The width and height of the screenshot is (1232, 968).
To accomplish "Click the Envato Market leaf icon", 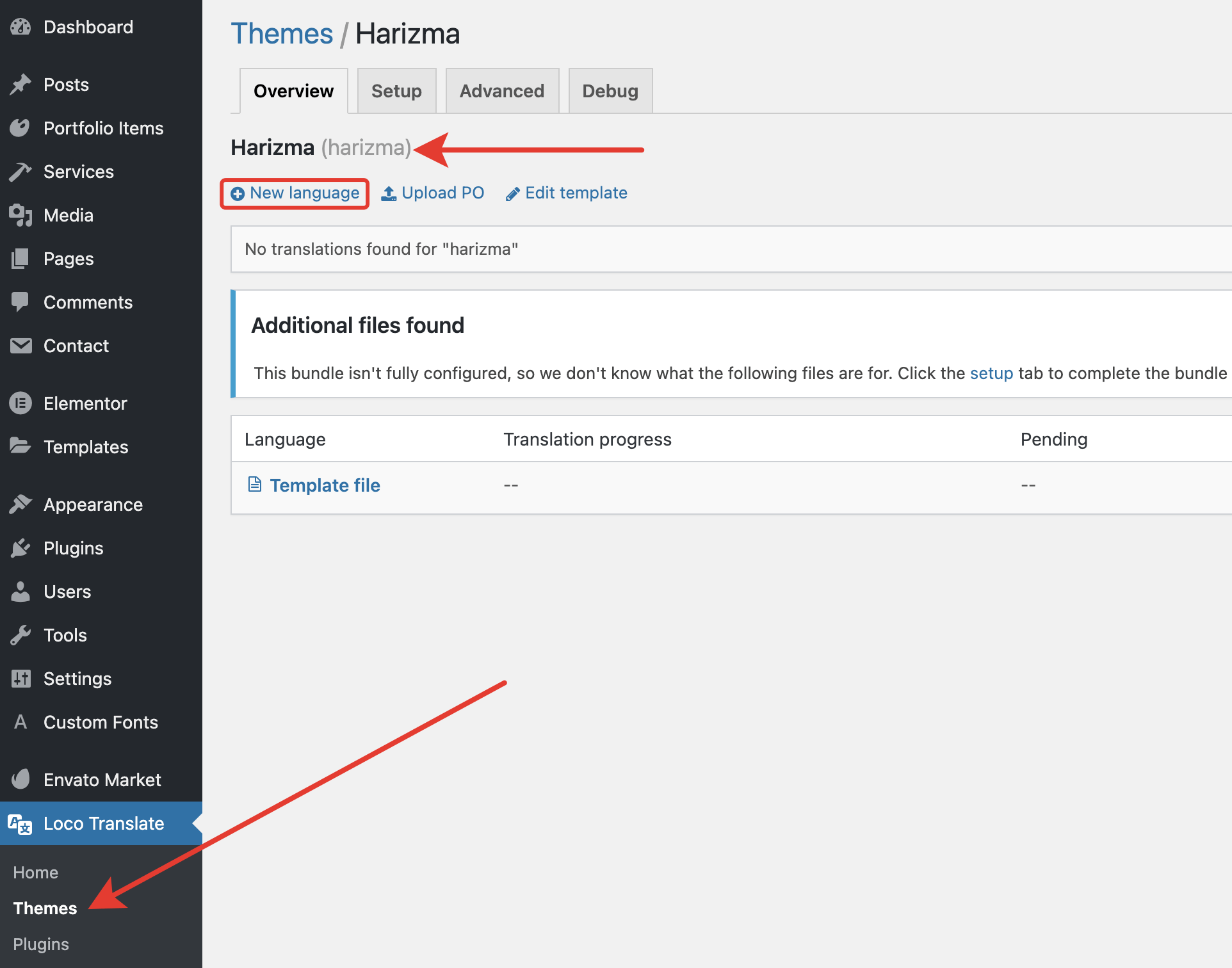I will point(20,780).
